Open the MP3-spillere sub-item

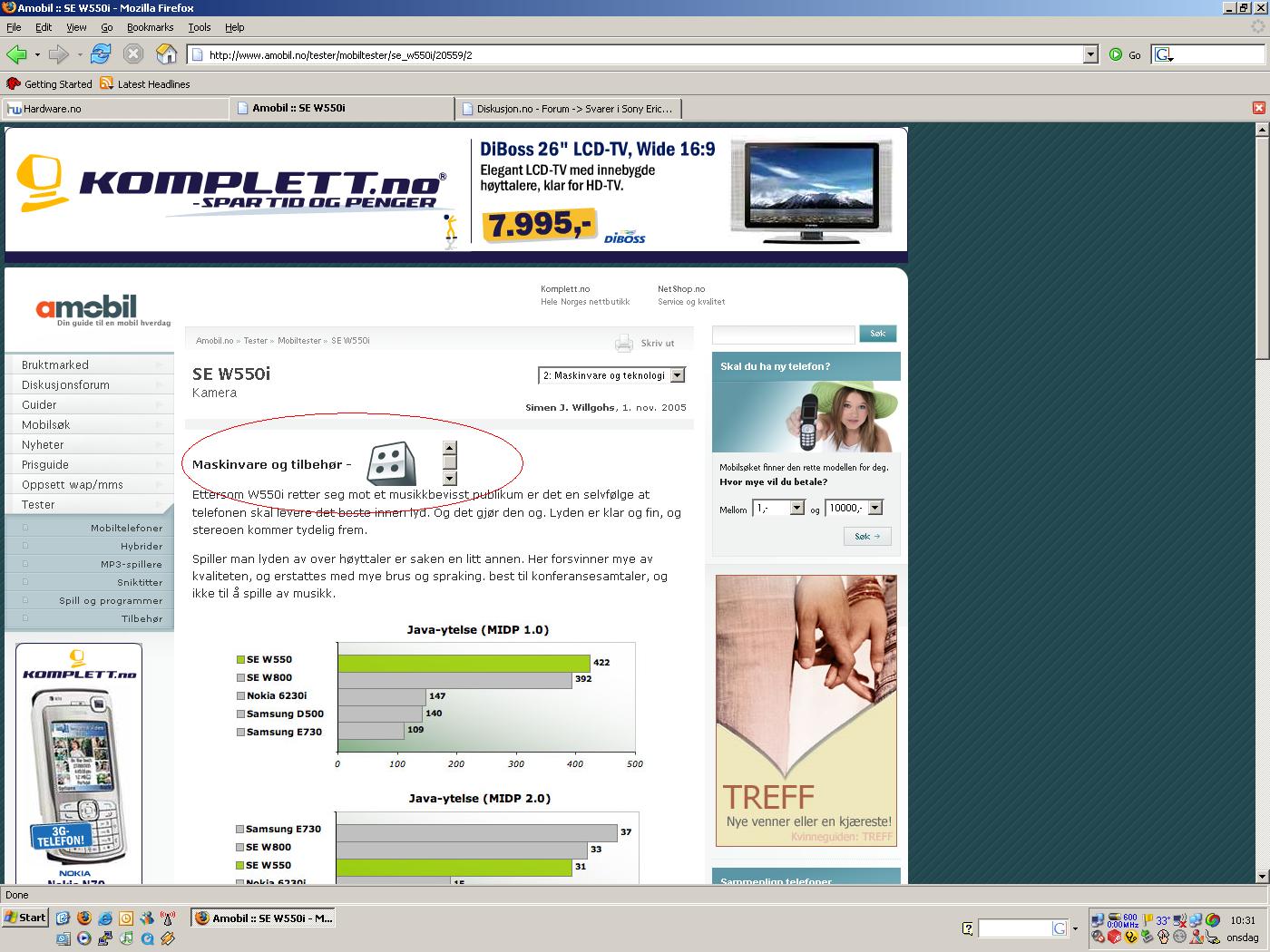point(89,564)
